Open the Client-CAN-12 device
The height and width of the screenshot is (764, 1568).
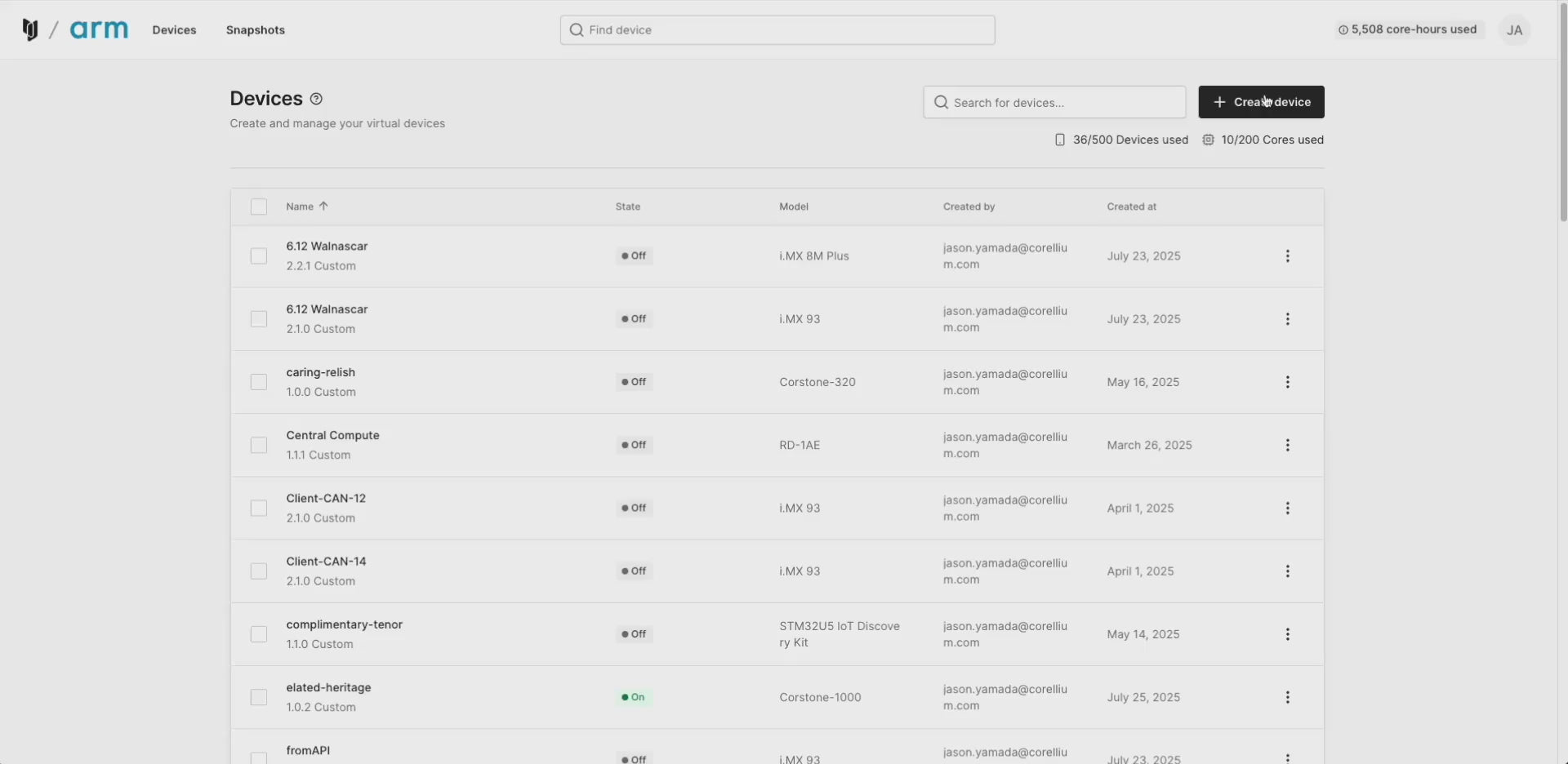[x=326, y=498]
